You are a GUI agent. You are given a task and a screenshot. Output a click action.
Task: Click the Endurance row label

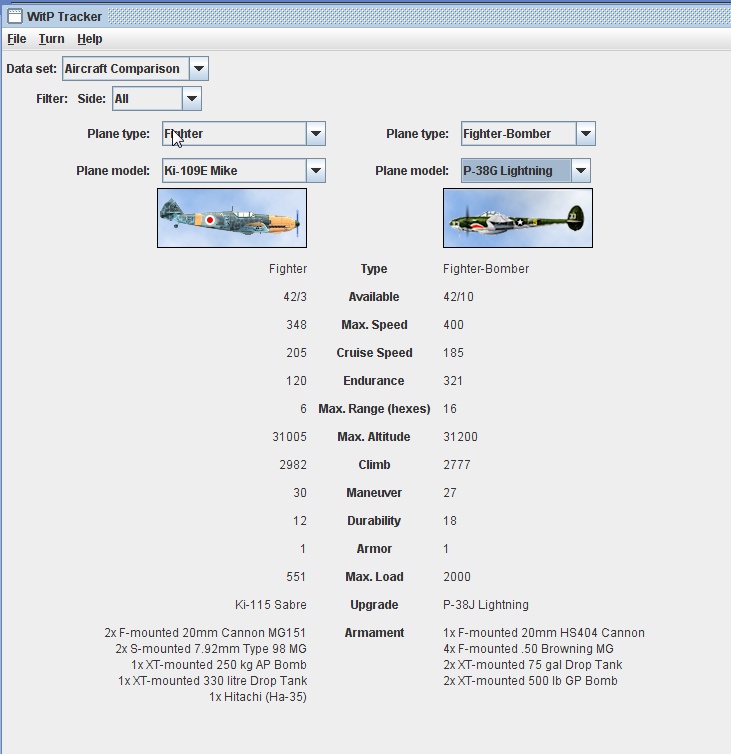(374, 380)
